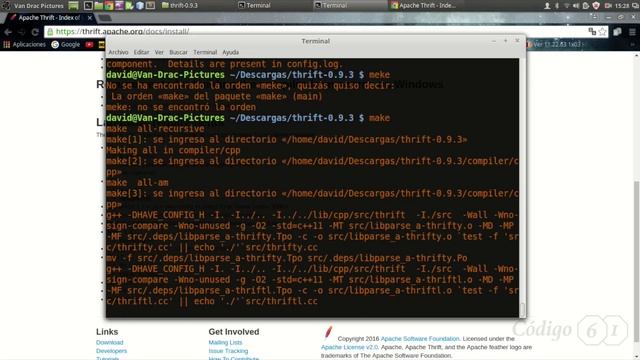Switch to the thrift-0.9.3 folder window
The image size is (640, 360).
(x=180, y=5)
